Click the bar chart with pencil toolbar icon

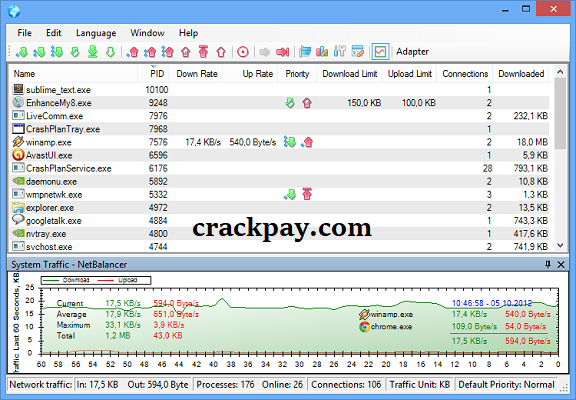[x=322, y=52]
